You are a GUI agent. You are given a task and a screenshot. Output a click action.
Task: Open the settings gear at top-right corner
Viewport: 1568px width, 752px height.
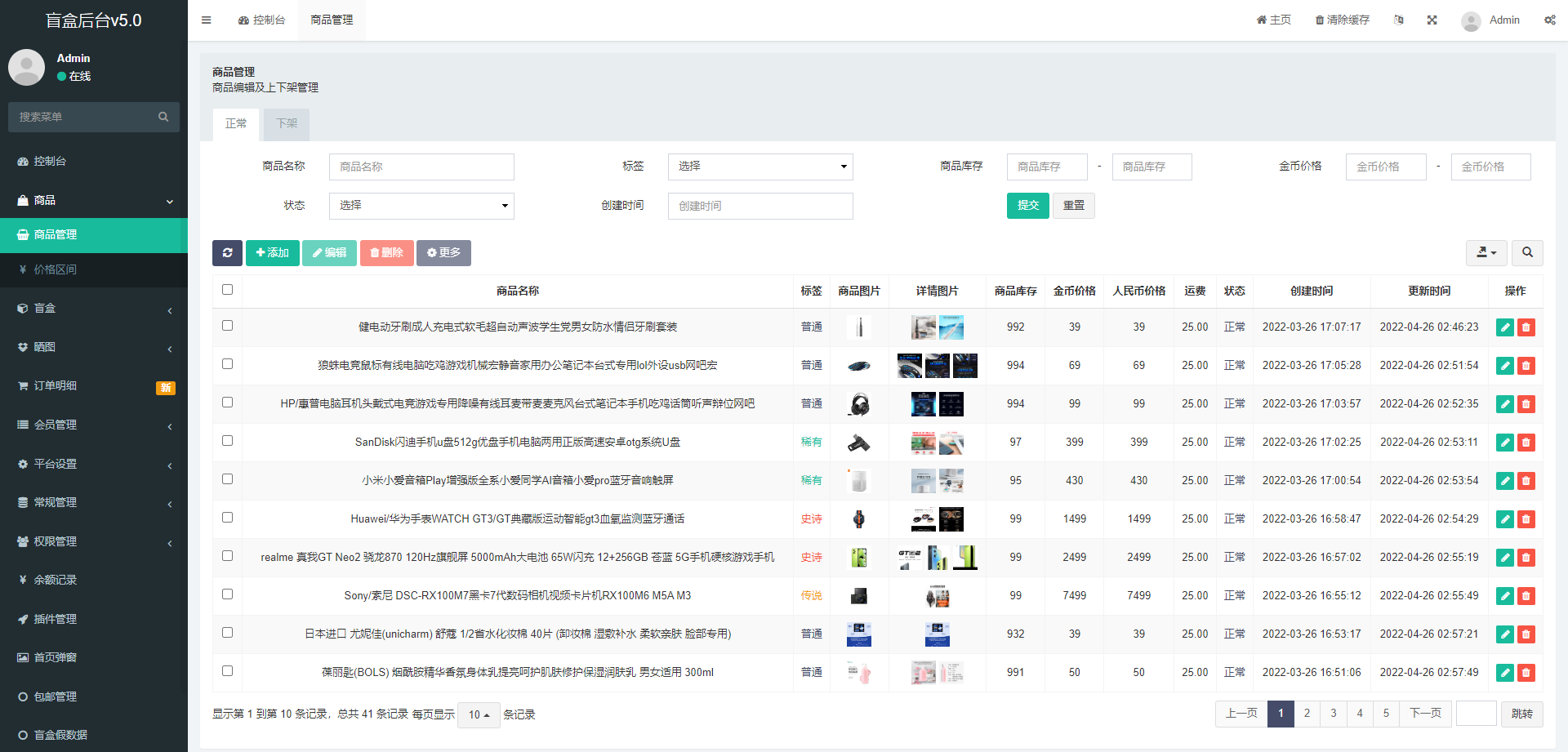[x=1550, y=20]
